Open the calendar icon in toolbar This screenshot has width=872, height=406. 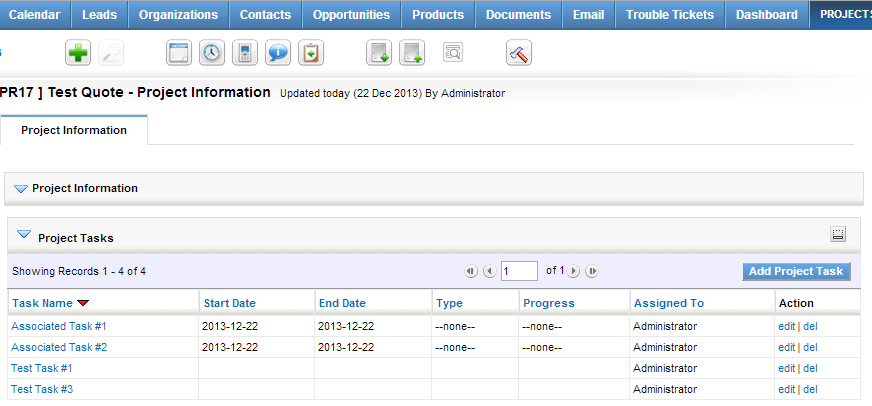click(x=179, y=53)
